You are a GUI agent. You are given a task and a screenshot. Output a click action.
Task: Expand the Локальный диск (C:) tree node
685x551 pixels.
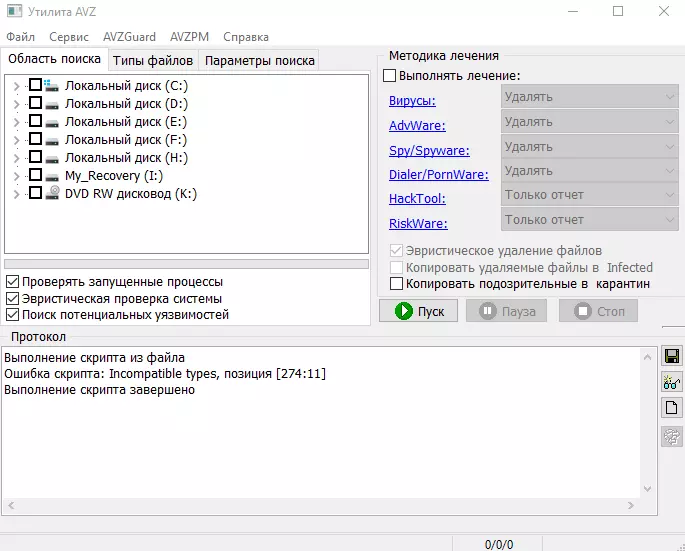(17, 86)
